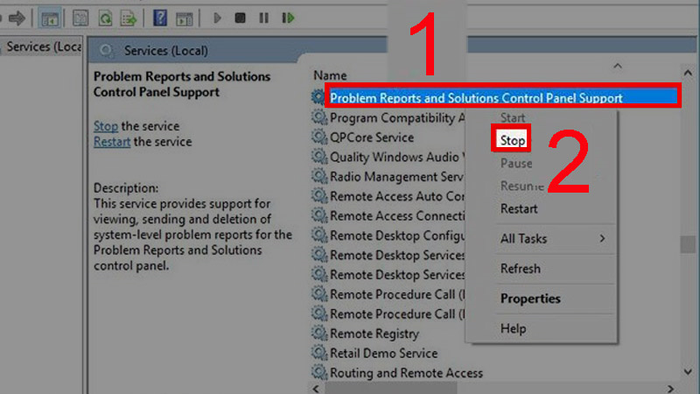Choose Stop from the context menu
The height and width of the screenshot is (394, 700).
point(512,141)
